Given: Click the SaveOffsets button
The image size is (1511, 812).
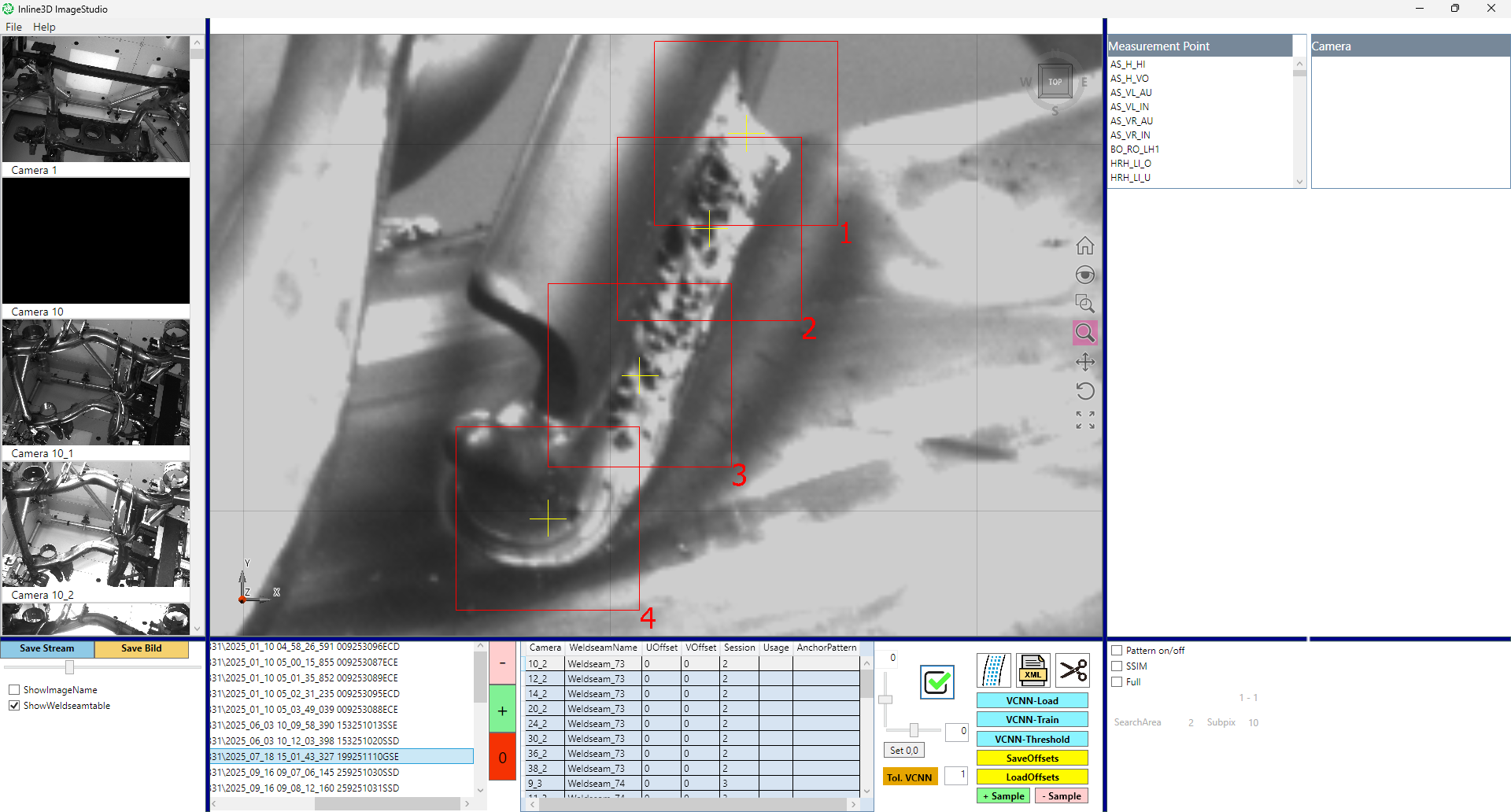Looking at the screenshot, I should [x=1032, y=758].
